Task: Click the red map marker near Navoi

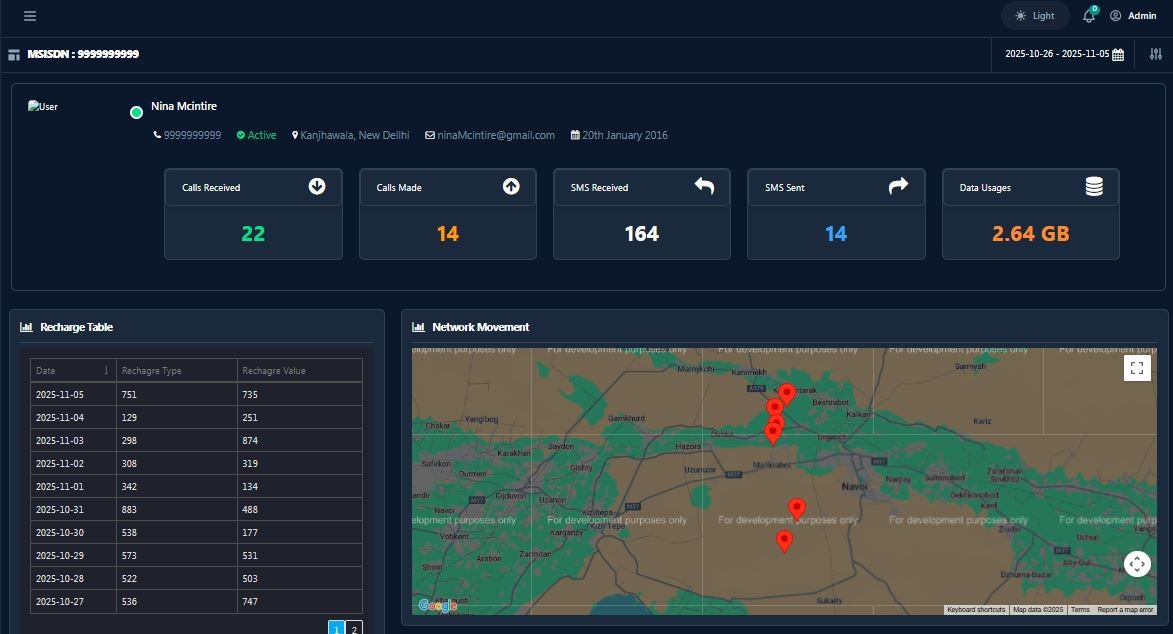Action: coord(796,508)
